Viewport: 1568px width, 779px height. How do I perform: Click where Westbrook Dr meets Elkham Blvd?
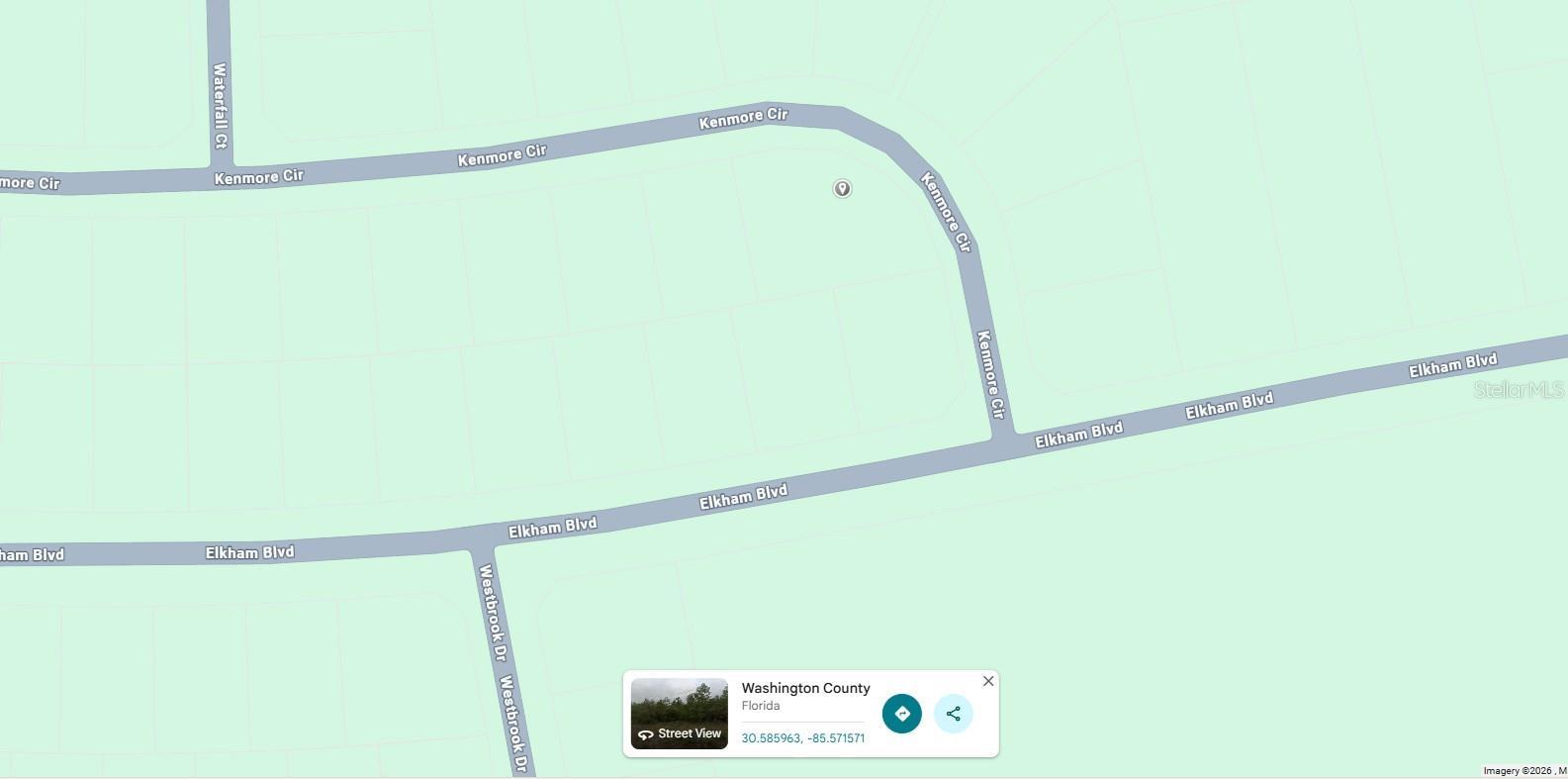[x=482, y=541]
